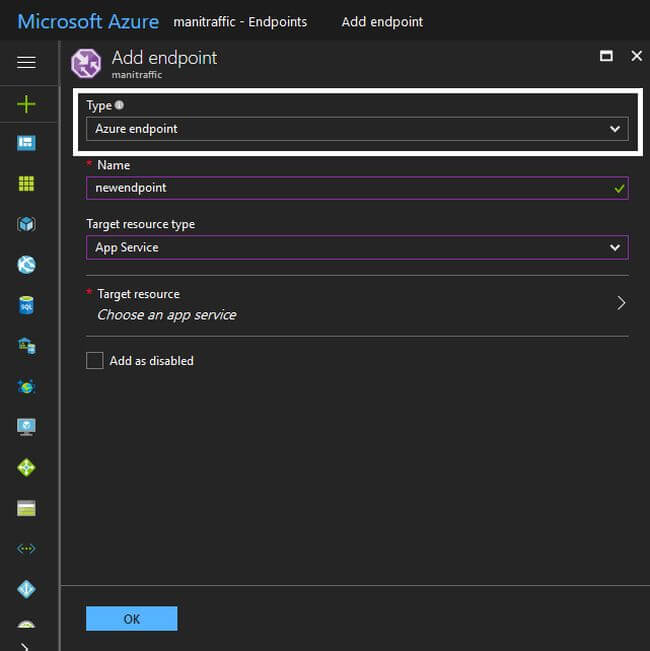This screenshot has height=651, width=650.
Task: Open Storage accounts icon in sidebar
Action: 27,508
